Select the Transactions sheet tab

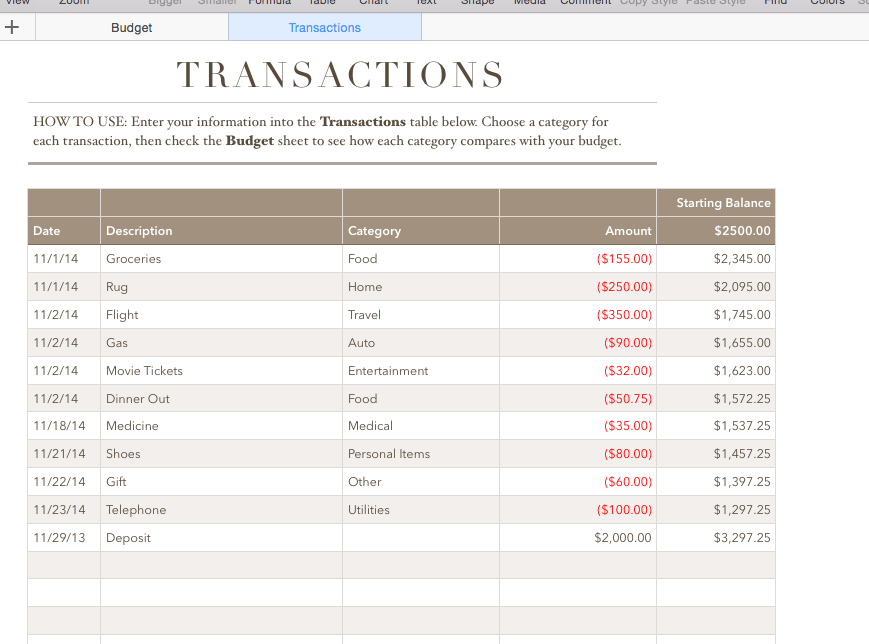[x=325, y=27]
